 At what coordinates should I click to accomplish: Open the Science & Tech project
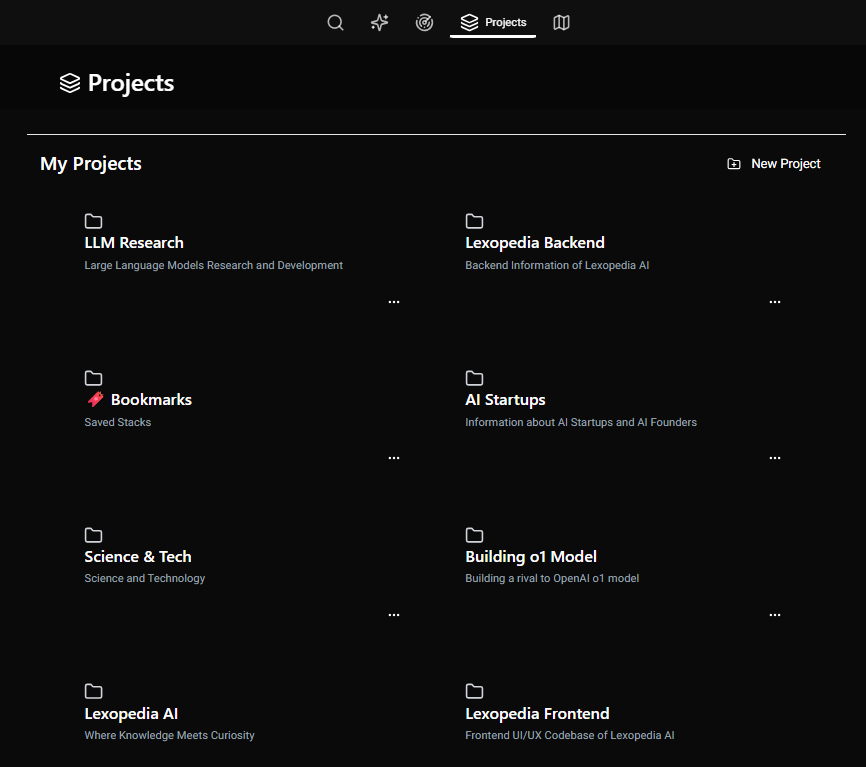point(138,556)
